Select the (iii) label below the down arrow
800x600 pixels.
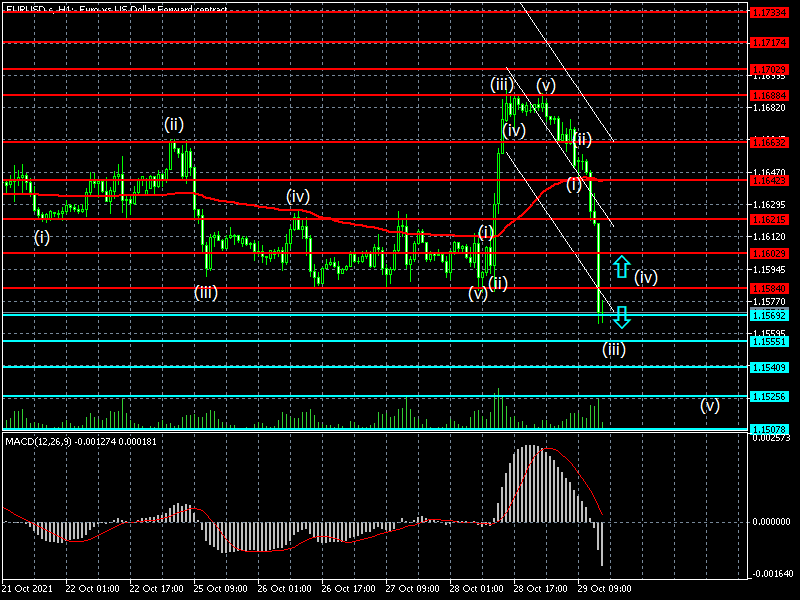click(614, 349)
